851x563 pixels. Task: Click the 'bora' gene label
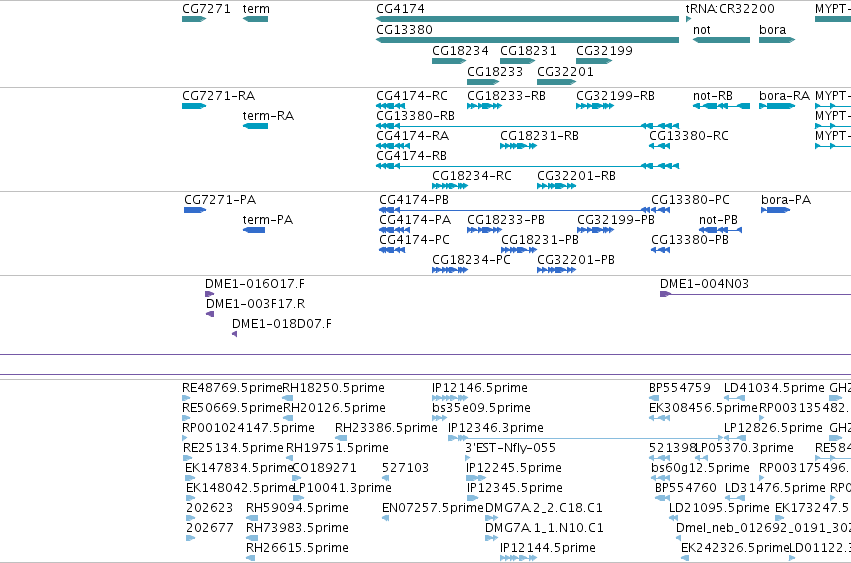[x=772, y=29]
